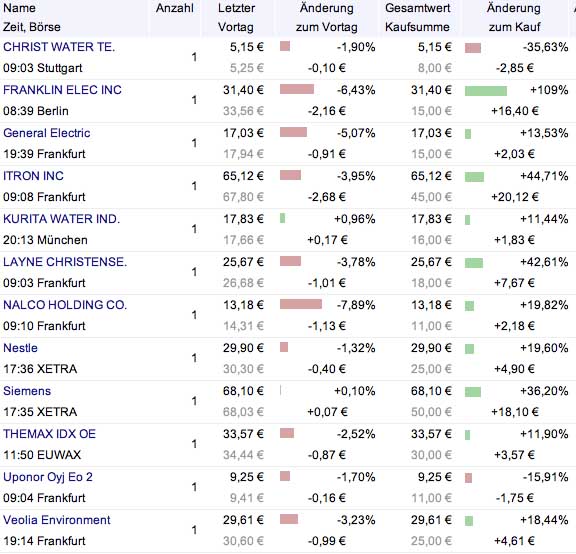Click the General Electric stock name
Screen dimensions: 576x554
coord(47,133)
